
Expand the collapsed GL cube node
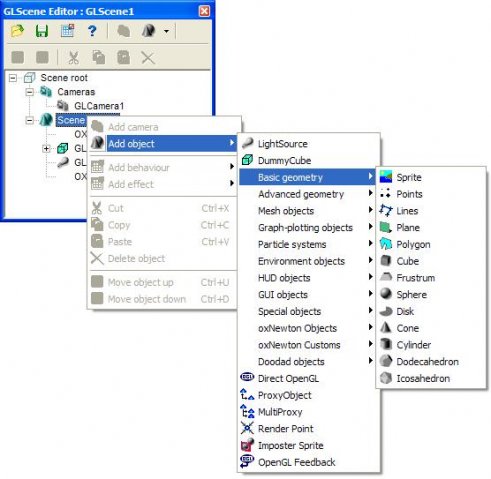coord(46,148)
